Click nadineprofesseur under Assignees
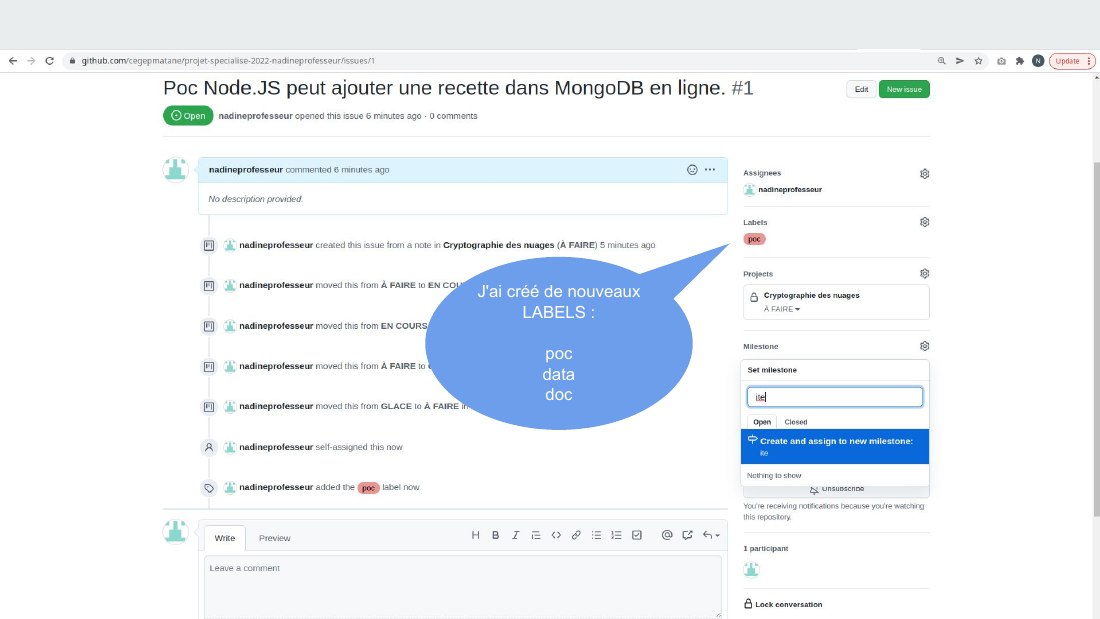Viewport: 1100px width, 619px height. [790, 189]
